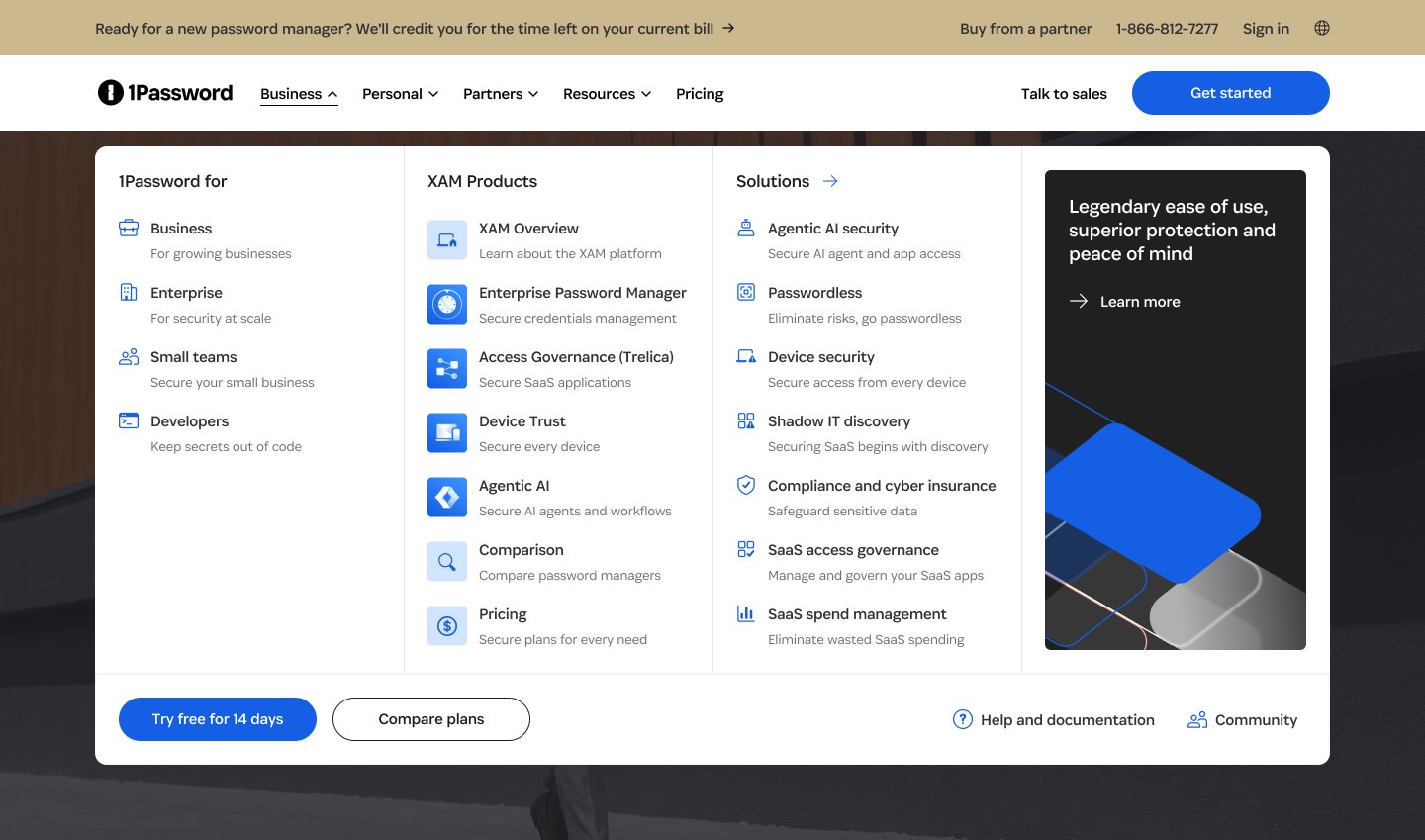Expand the Personal menu
Image resolution: width=1425 pixels, height=840 pixels.
[400, 94]
